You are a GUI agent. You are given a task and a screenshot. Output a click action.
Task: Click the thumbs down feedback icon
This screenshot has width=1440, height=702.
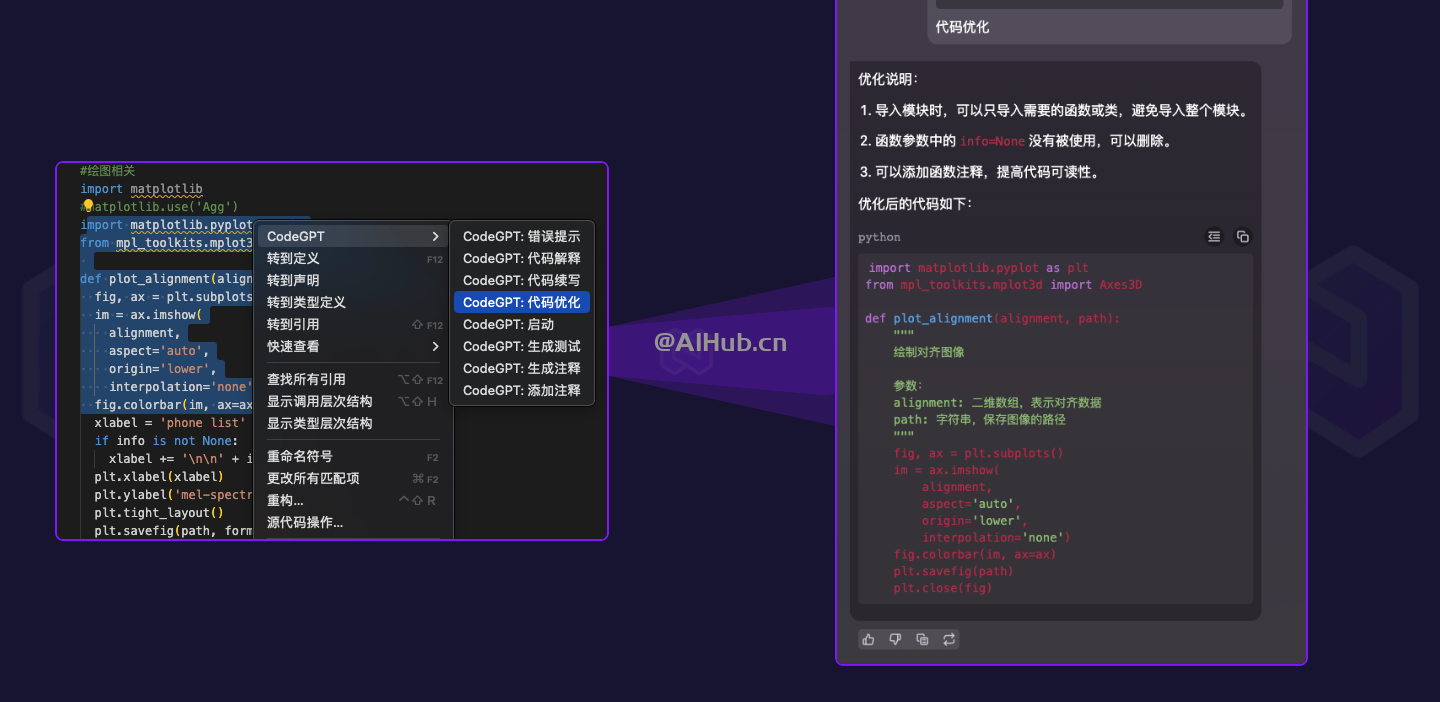(895, 639)
